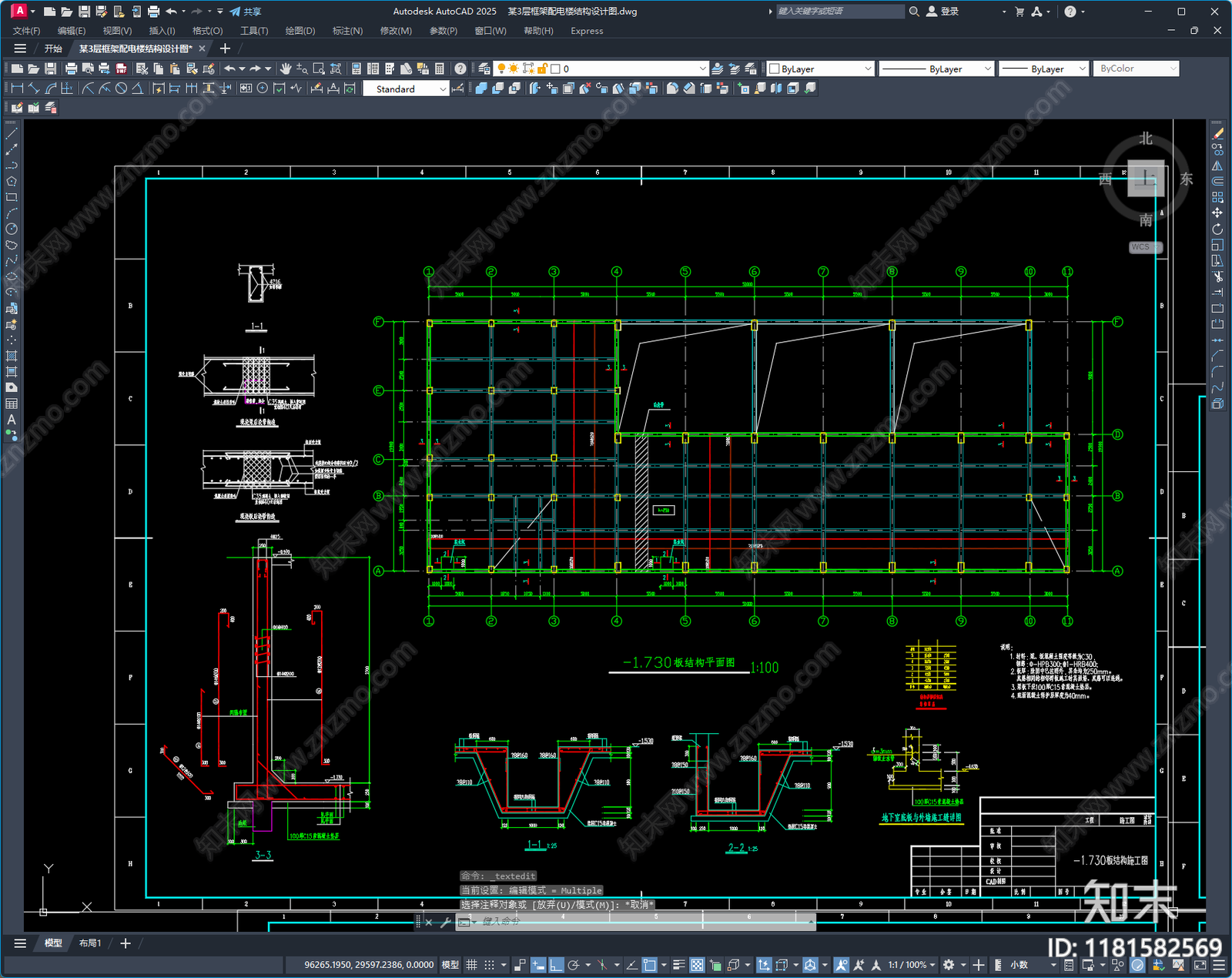Open annotation scale 1:1 / 100% dropdown
1232x978 pixels.
coord(912,965)
